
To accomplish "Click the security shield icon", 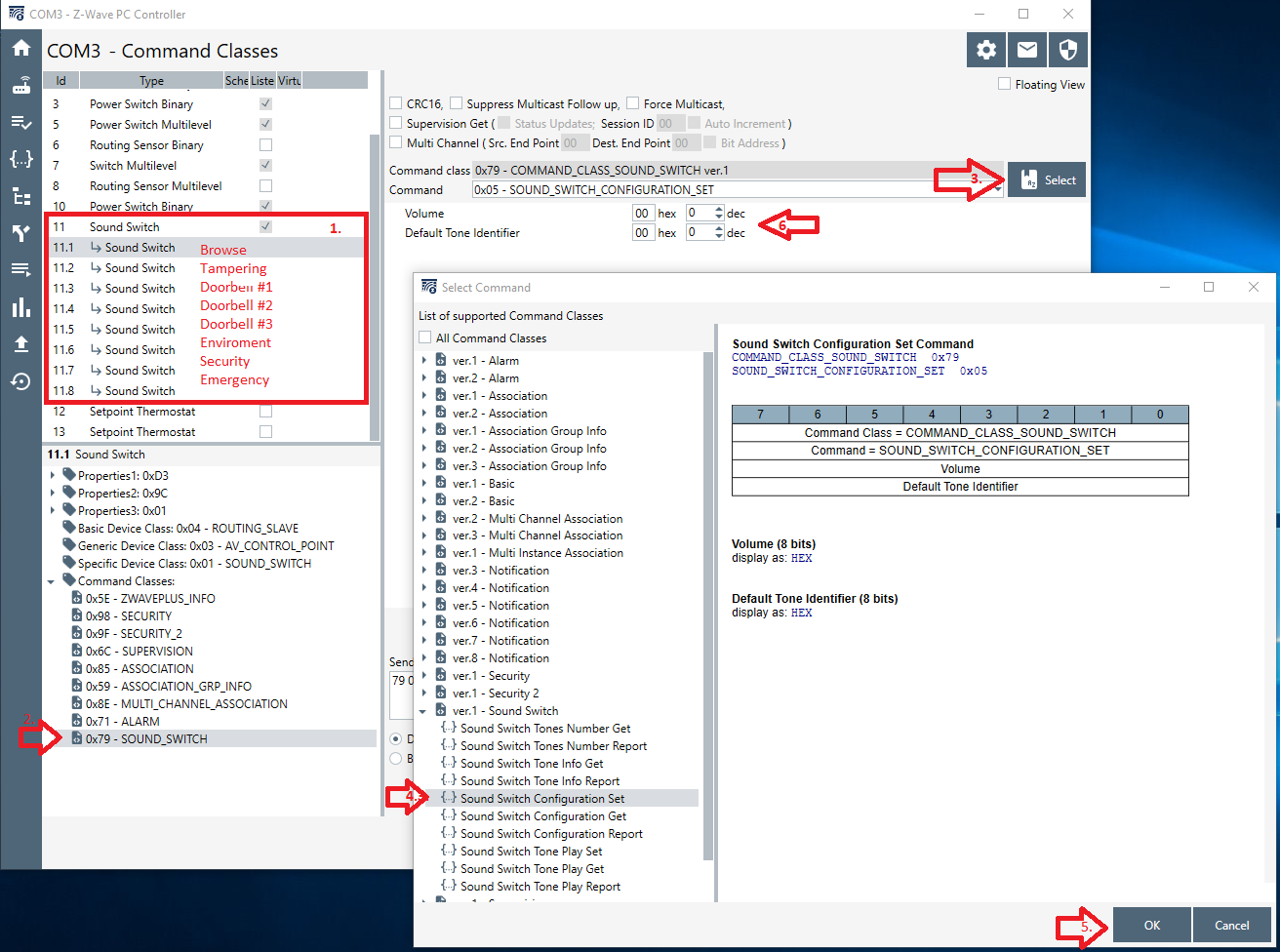I will 1067,49.
